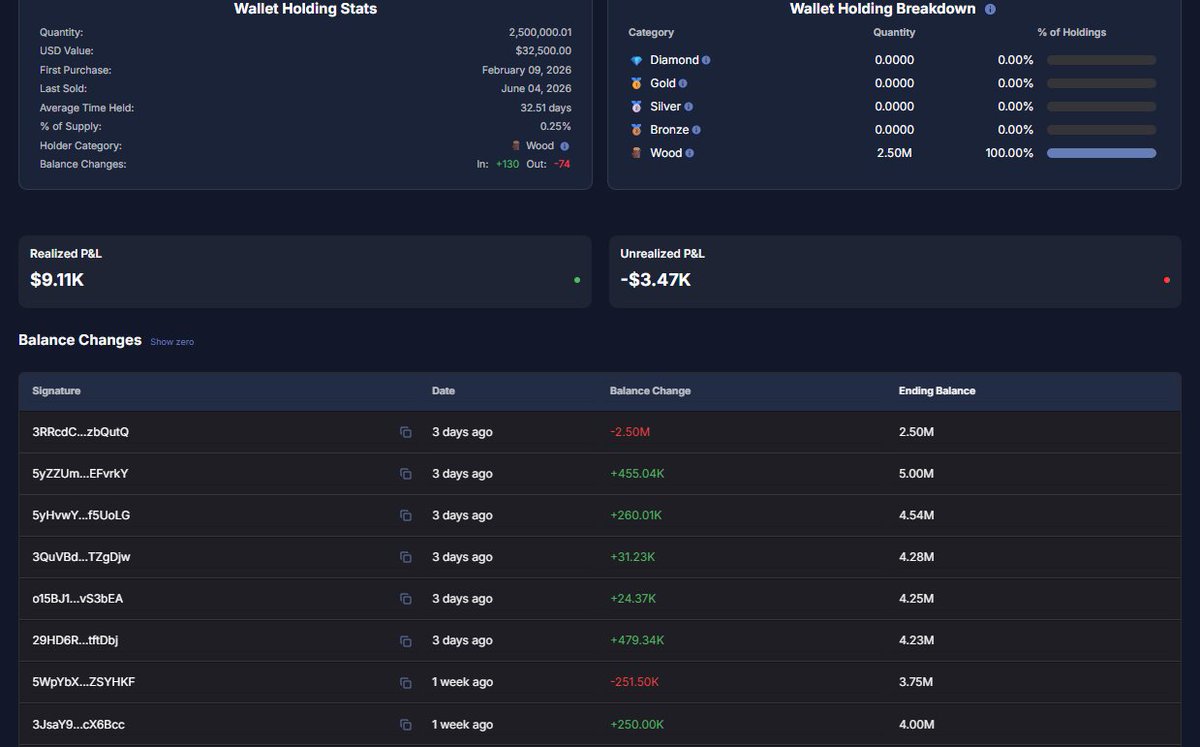
Task: Click the +31.23K balance change value
Action: pyautogui.click(x=633, y=557)
